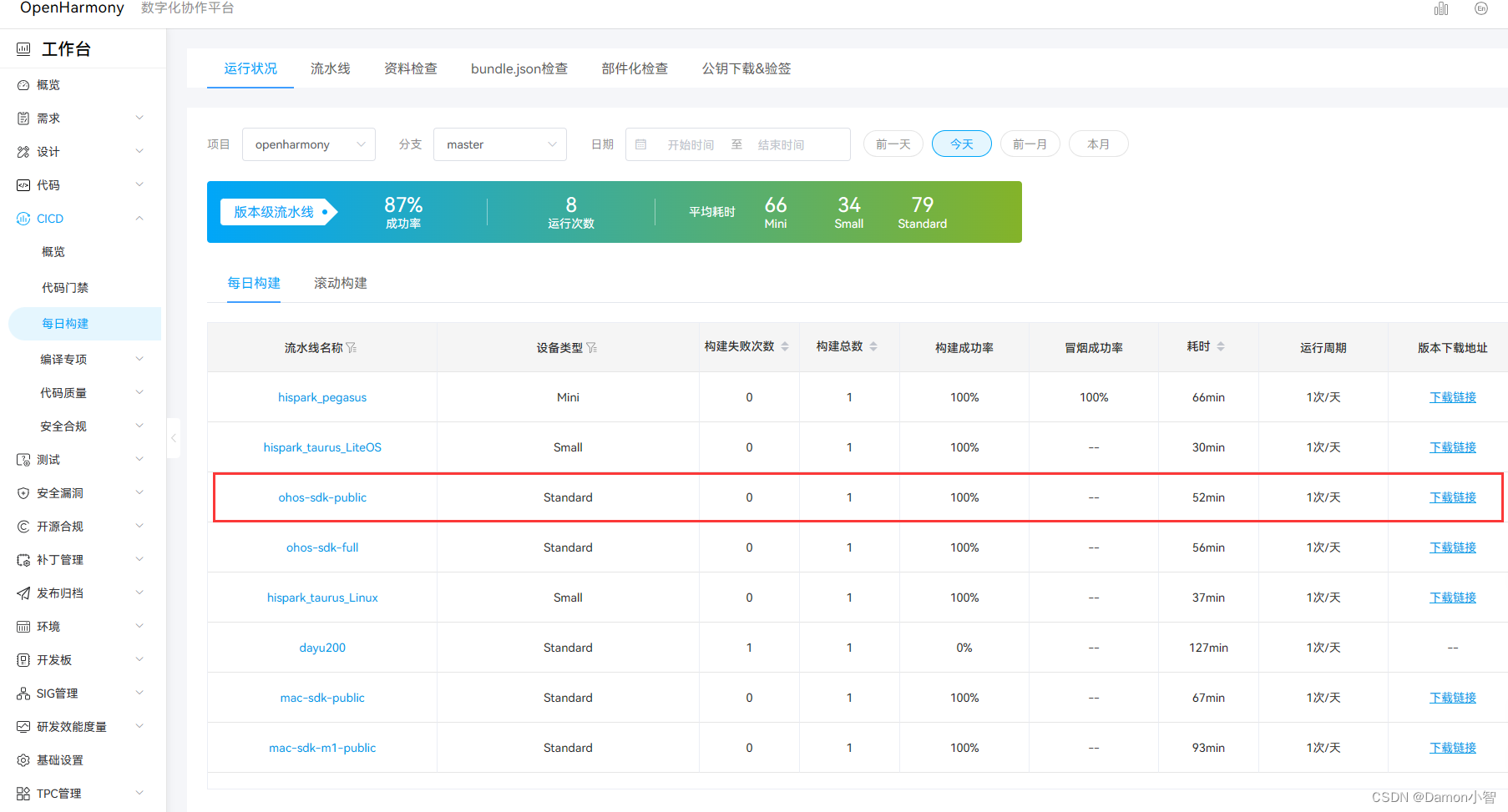Viewport: 1508px width, 812px height.
Task: Open the ohos-sdk-full pipeline link
Action: coord(322,547)
